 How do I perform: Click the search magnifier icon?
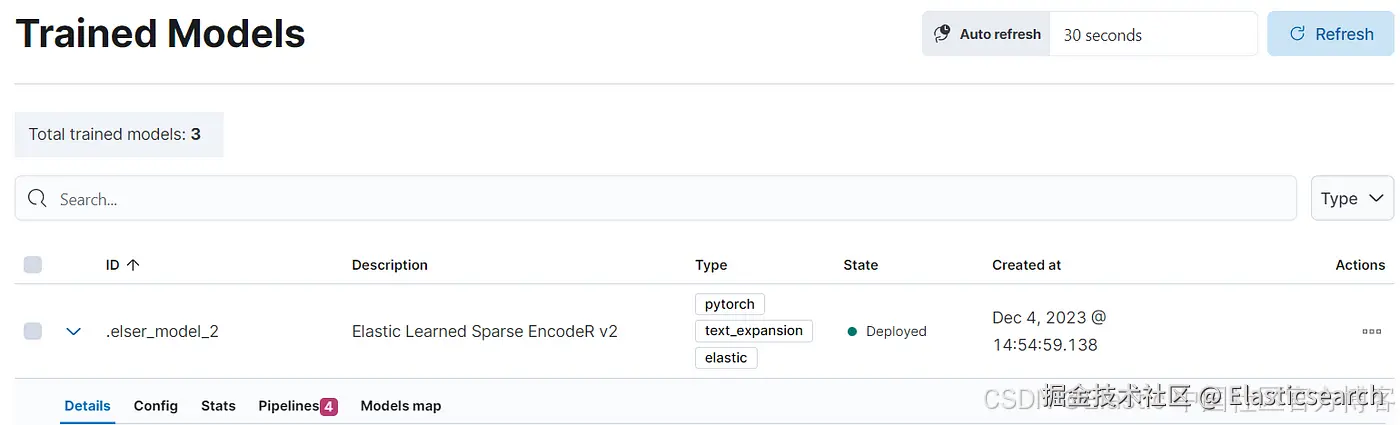(x=37, y=198)
